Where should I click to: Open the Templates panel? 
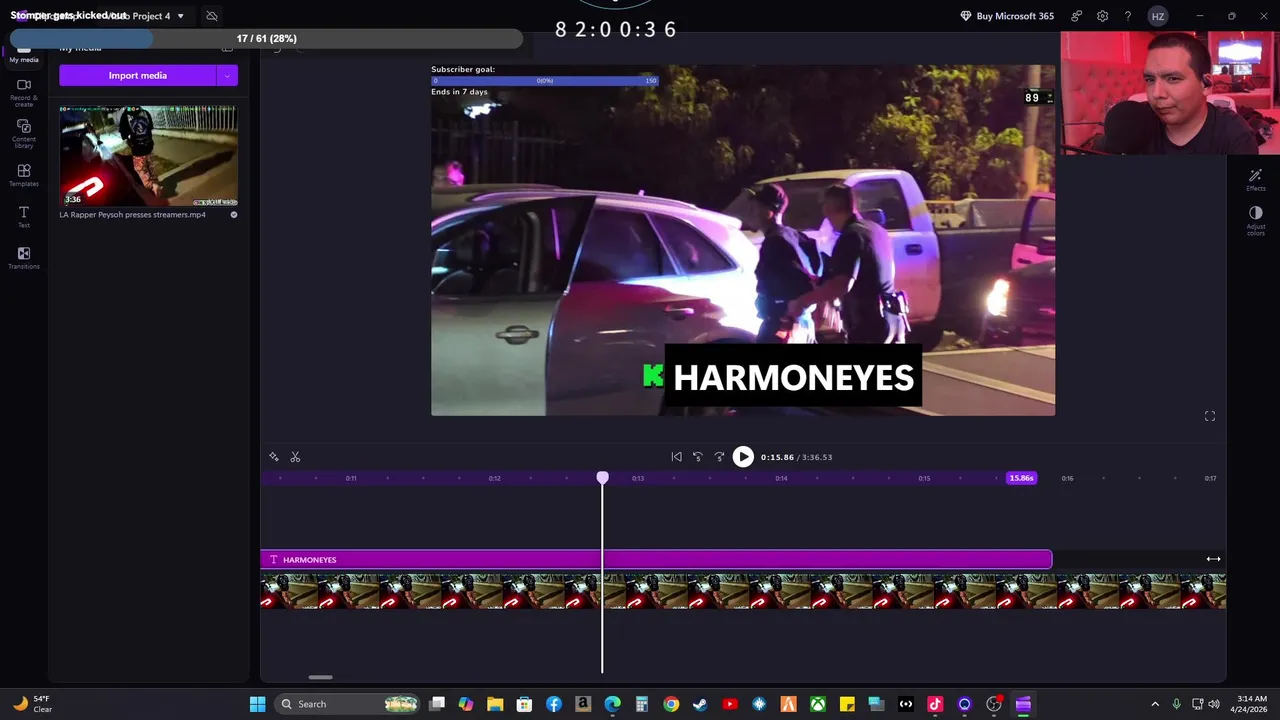click(x=24, y=176)
